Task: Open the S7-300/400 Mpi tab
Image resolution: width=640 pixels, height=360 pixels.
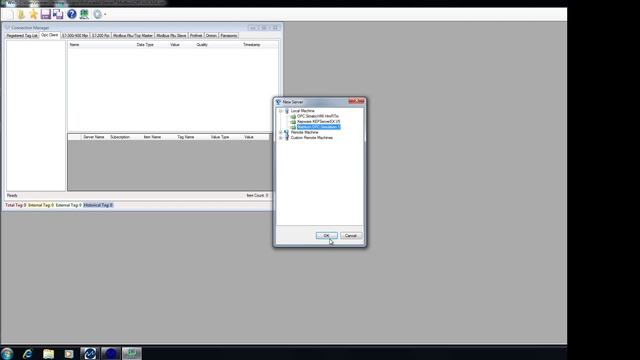Action: tap(75, 36)
